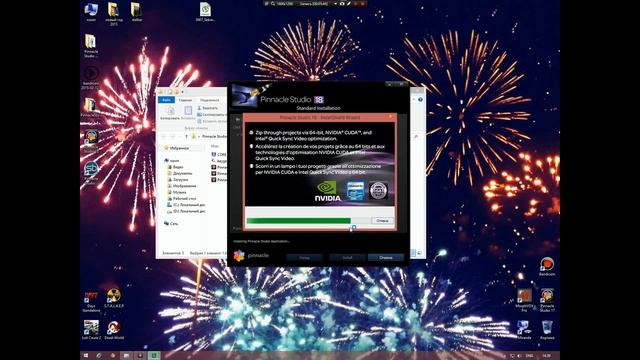640x360 pixels.
Task: Click the 7 Days desktop shortcut
Action: coord(91,301)
